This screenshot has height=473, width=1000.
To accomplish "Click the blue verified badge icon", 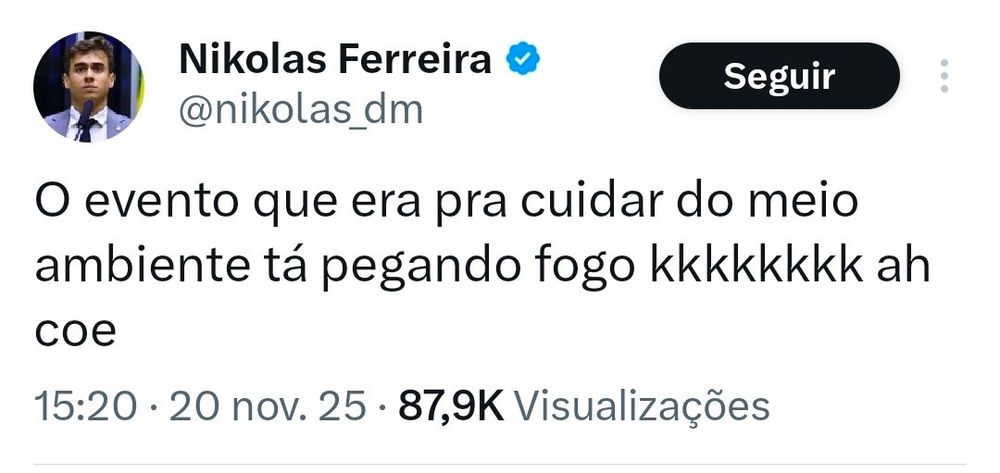I will pos(523,59).
